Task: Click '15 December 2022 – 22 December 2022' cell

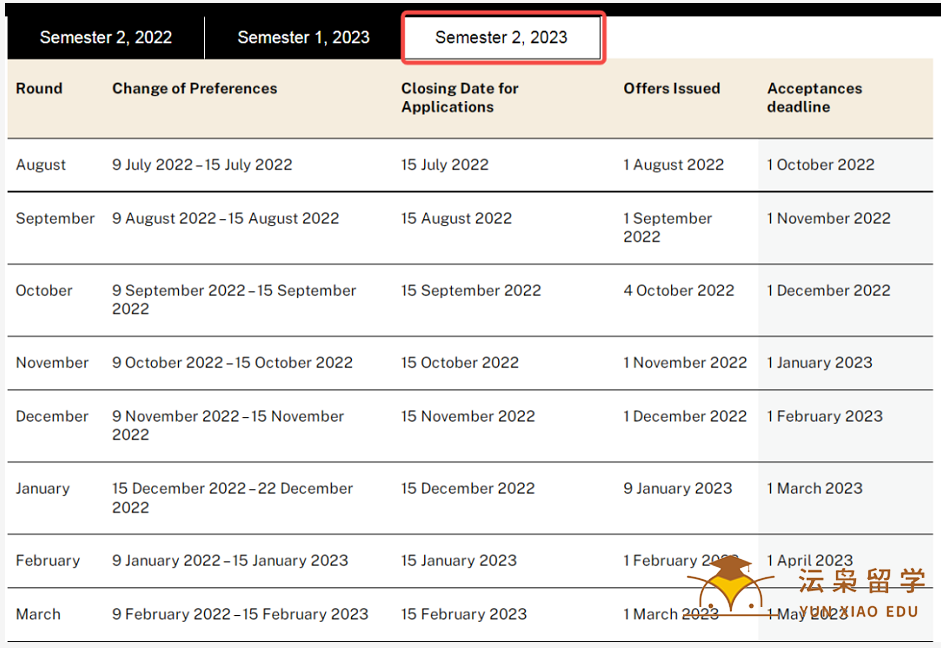Action: (232, 497)
